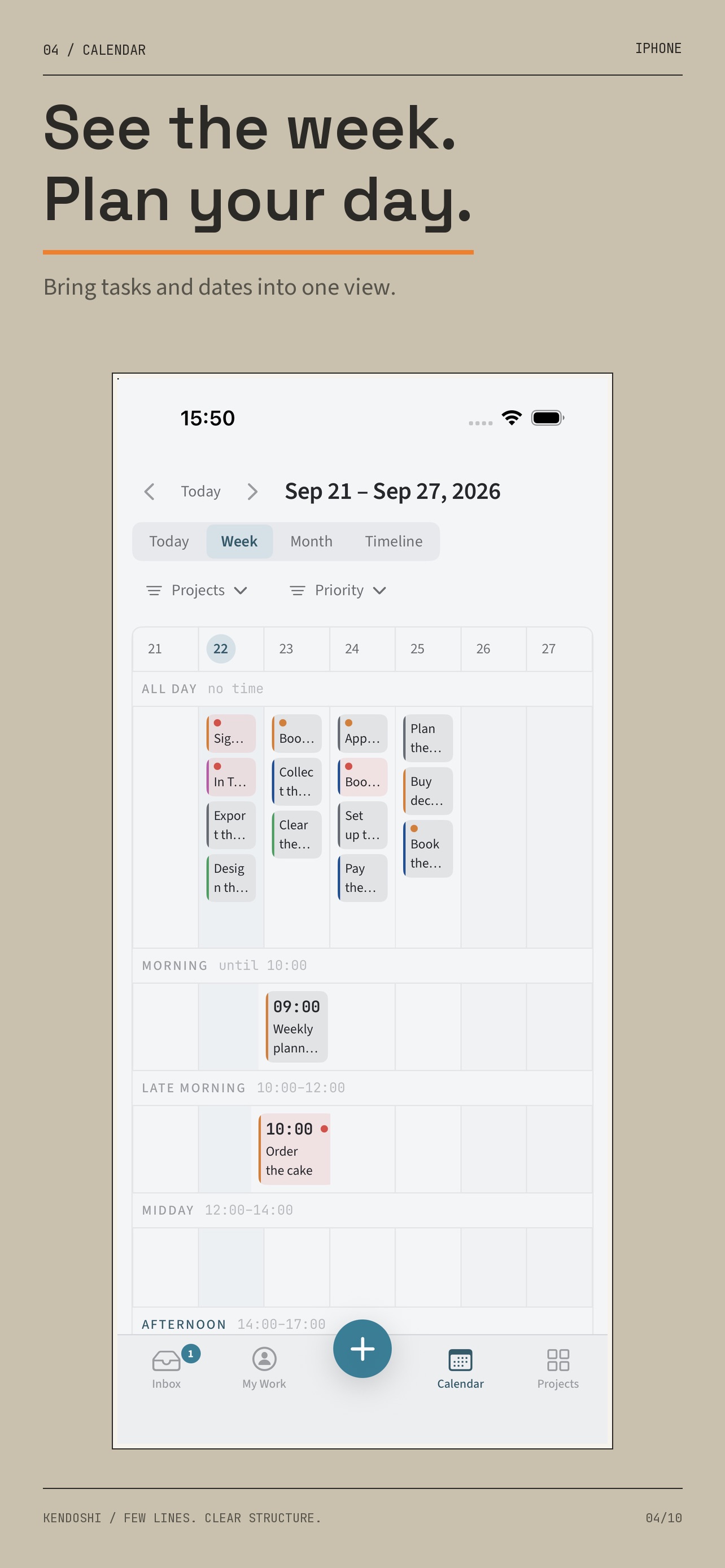The image size is (725, 1568).
Task: Jump to today with the Today button
Action: click(200, 491)
